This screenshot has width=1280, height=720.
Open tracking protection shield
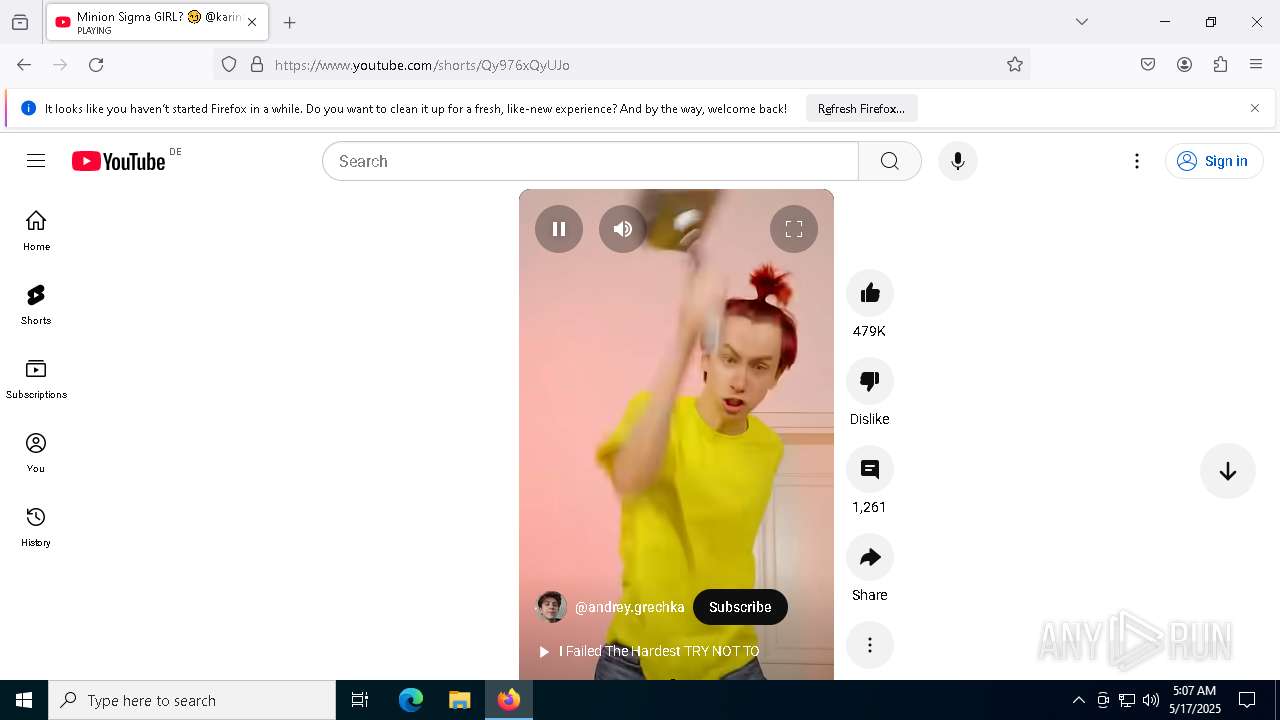tap(229, 65)
